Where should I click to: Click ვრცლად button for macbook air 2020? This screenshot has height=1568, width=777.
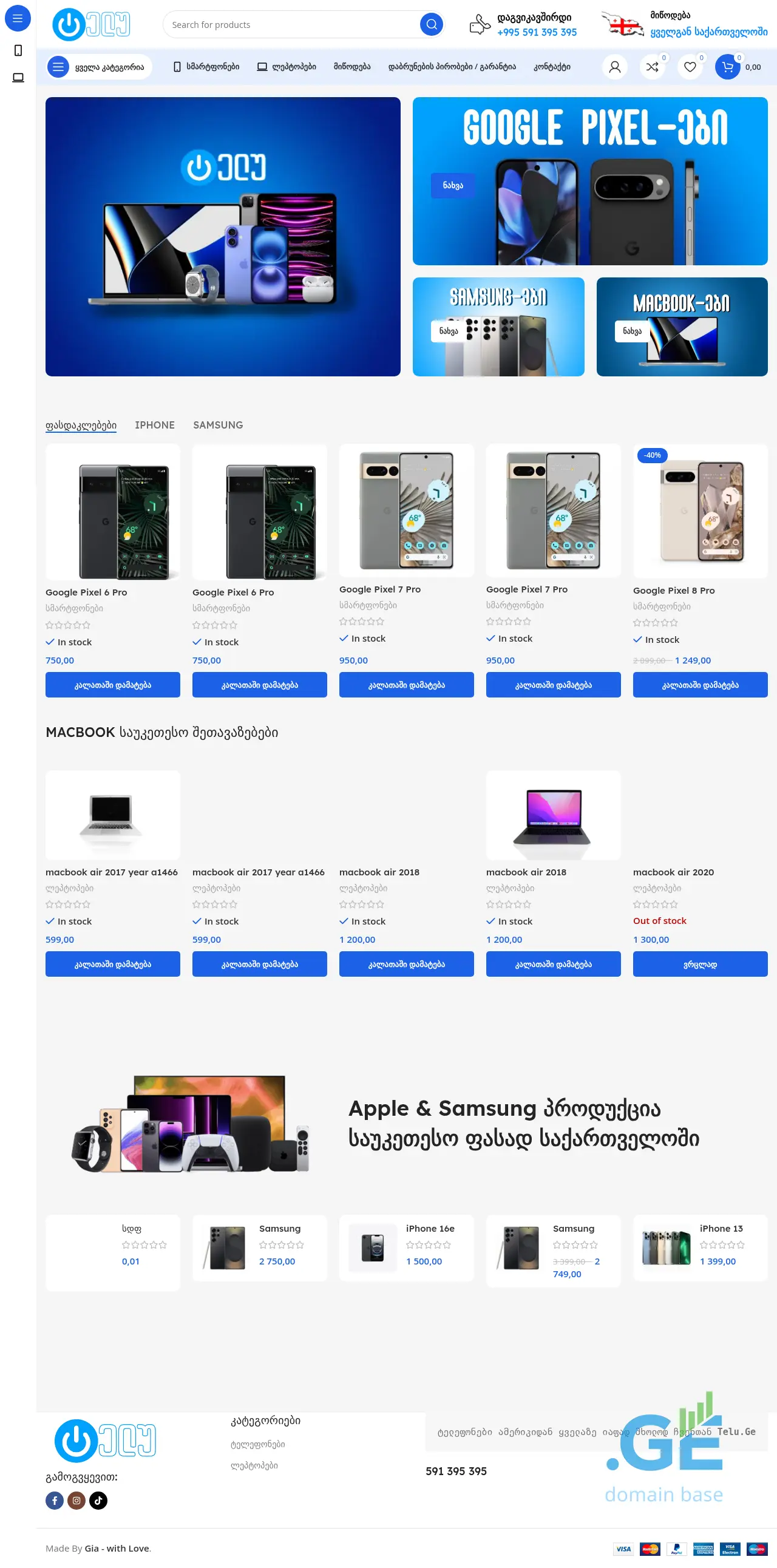[701, 964]
